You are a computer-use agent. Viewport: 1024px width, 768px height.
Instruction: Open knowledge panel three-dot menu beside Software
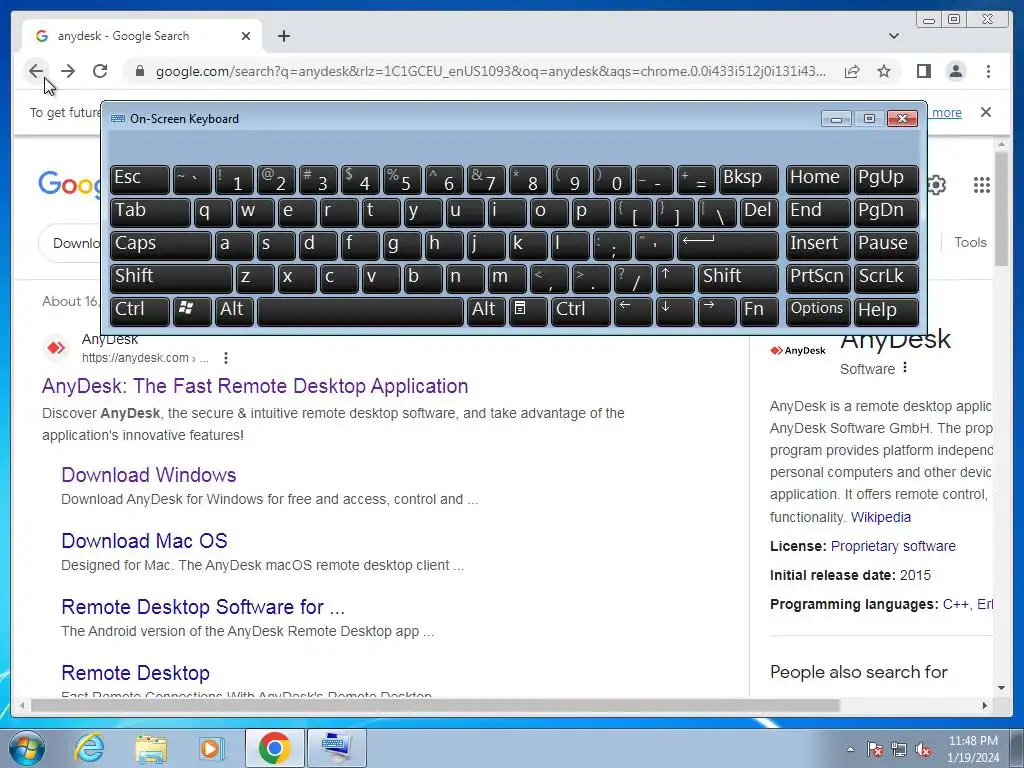[x=905, y=368]
